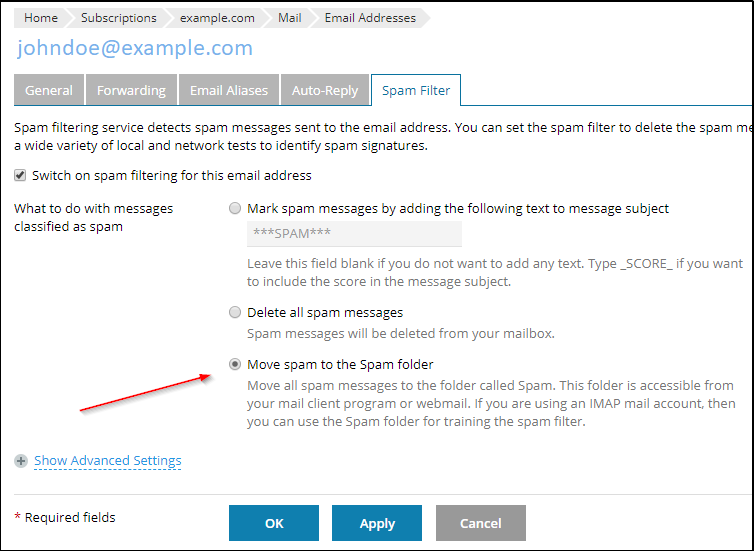Go to example.com breadcrumb item
The width and height of the screenshot is (754, 551).
pos(217,18)
